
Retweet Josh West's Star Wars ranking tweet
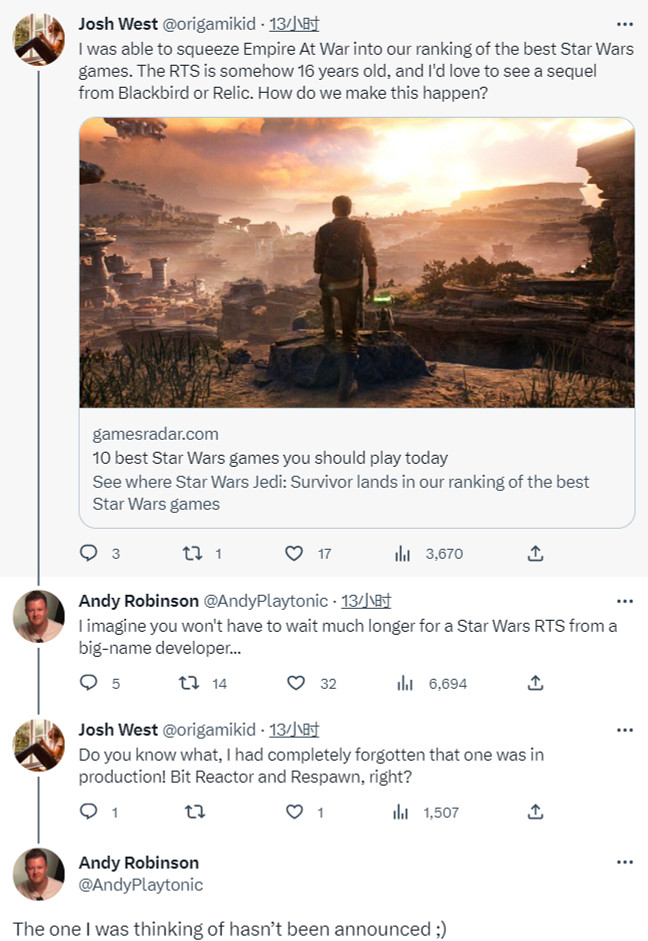coord(188,553)
